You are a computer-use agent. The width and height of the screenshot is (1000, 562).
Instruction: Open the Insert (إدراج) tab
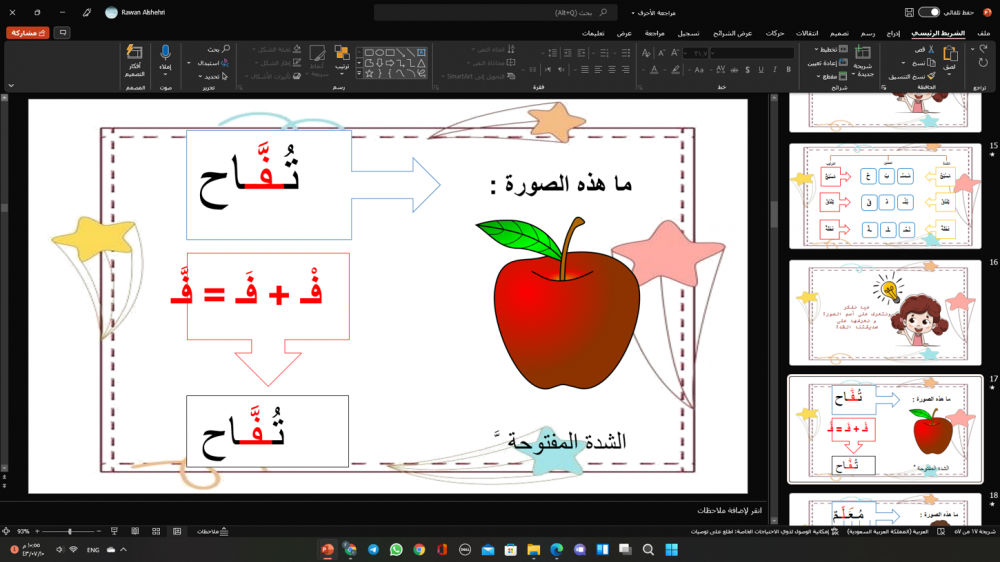(x=893, y=33)
